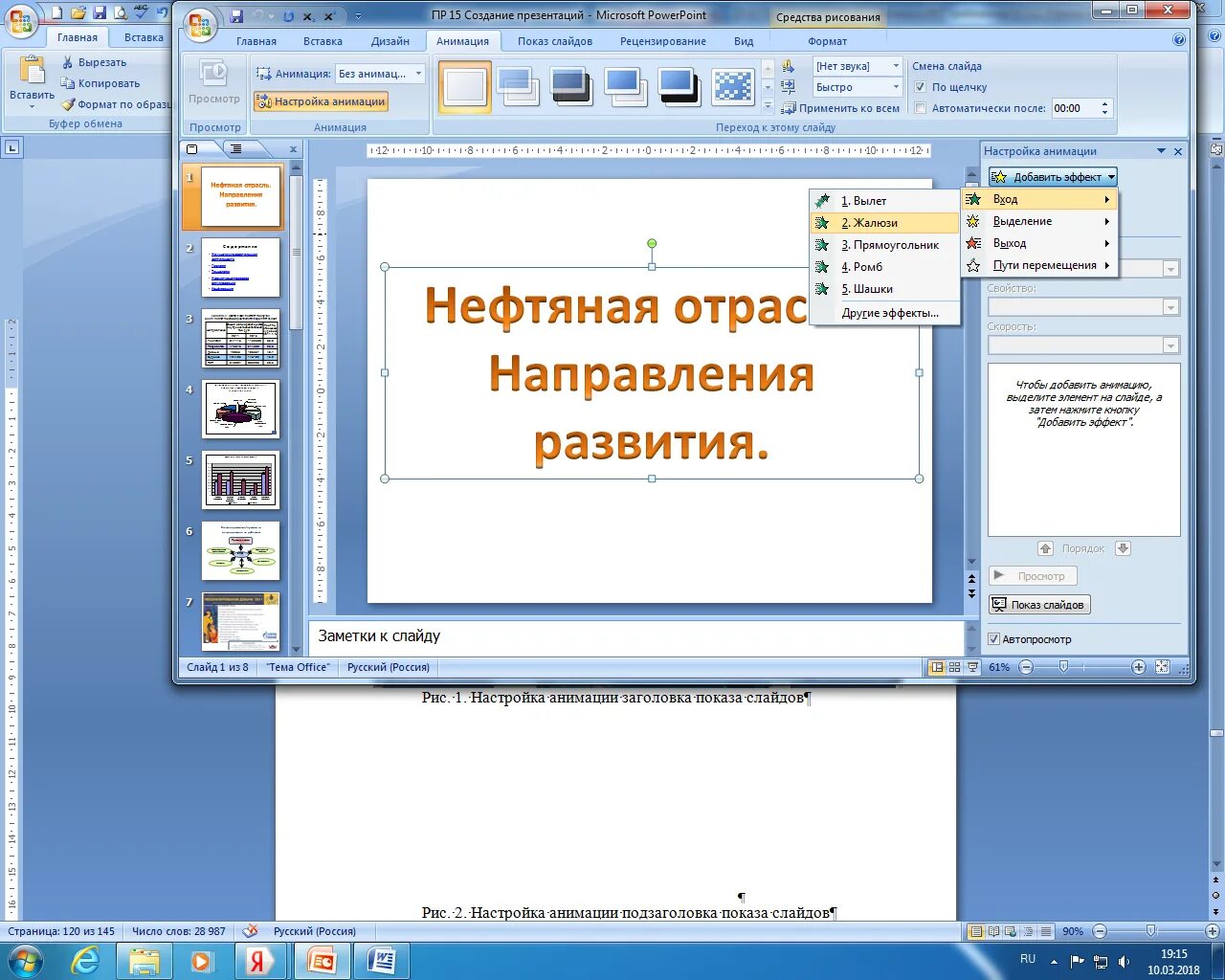Image resolution: width=1225 pixels, height=980 pixels.
Task: Click the Настройка анимации button
Action: click(321, 101)
